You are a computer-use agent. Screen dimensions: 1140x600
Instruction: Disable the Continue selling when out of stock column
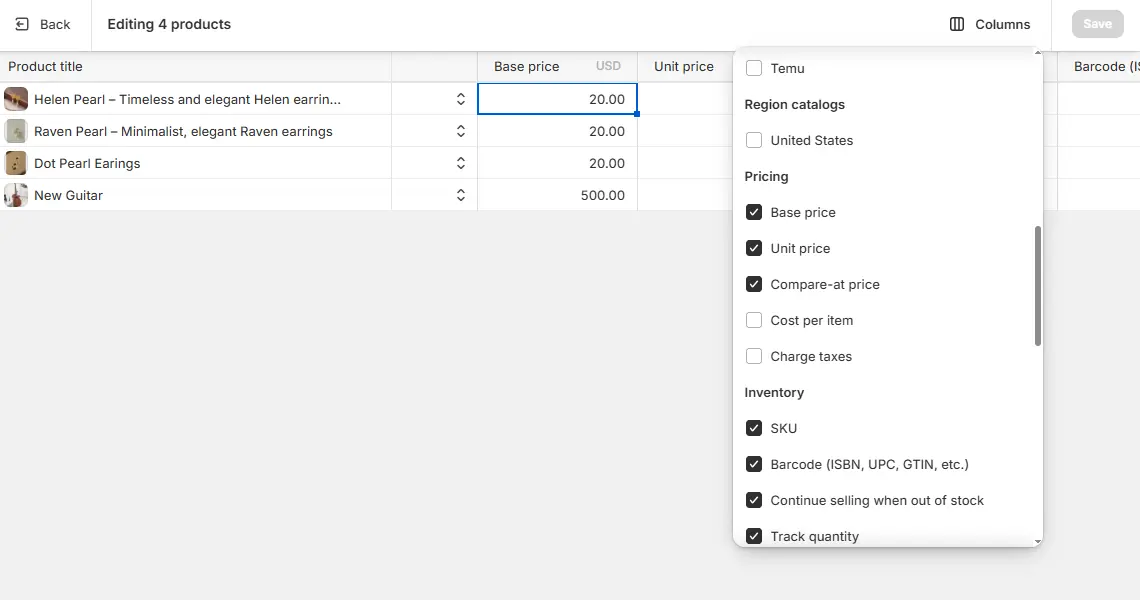tap(753, 500)
